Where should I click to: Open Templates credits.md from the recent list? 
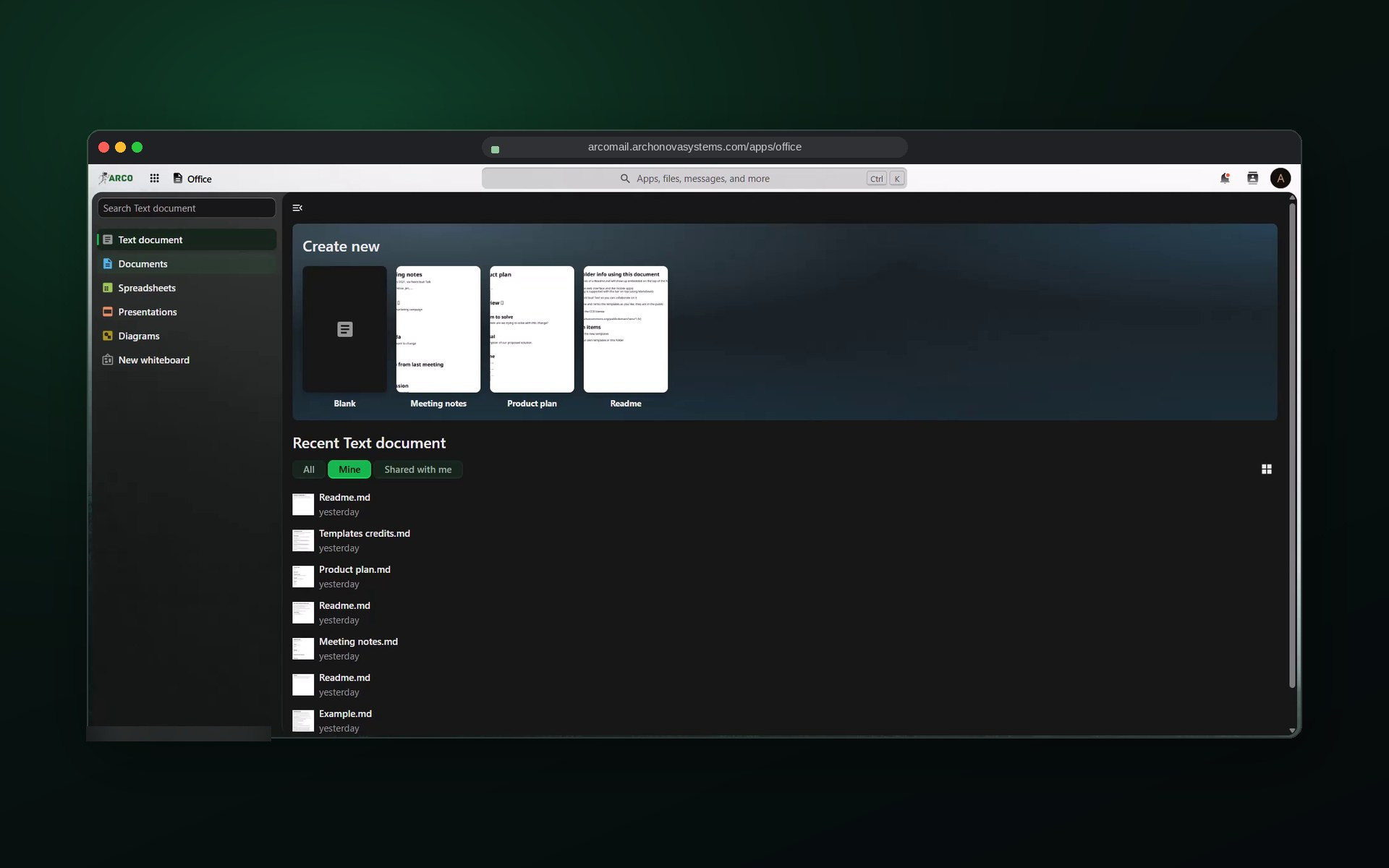[365, 533]
